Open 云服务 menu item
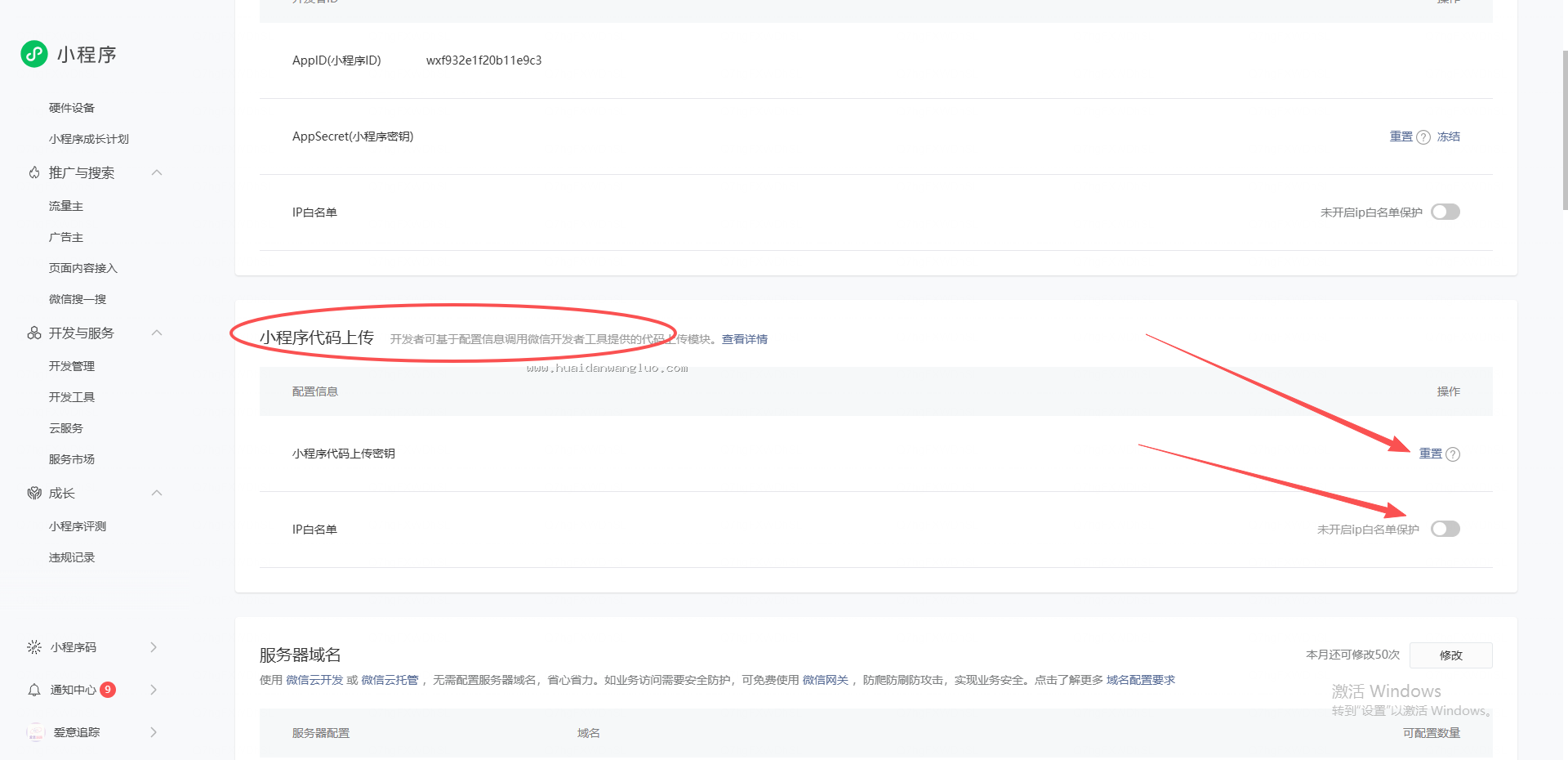The width and height of the screenshot is (1568, 760). pyautogui.click(x=66, y=428)
